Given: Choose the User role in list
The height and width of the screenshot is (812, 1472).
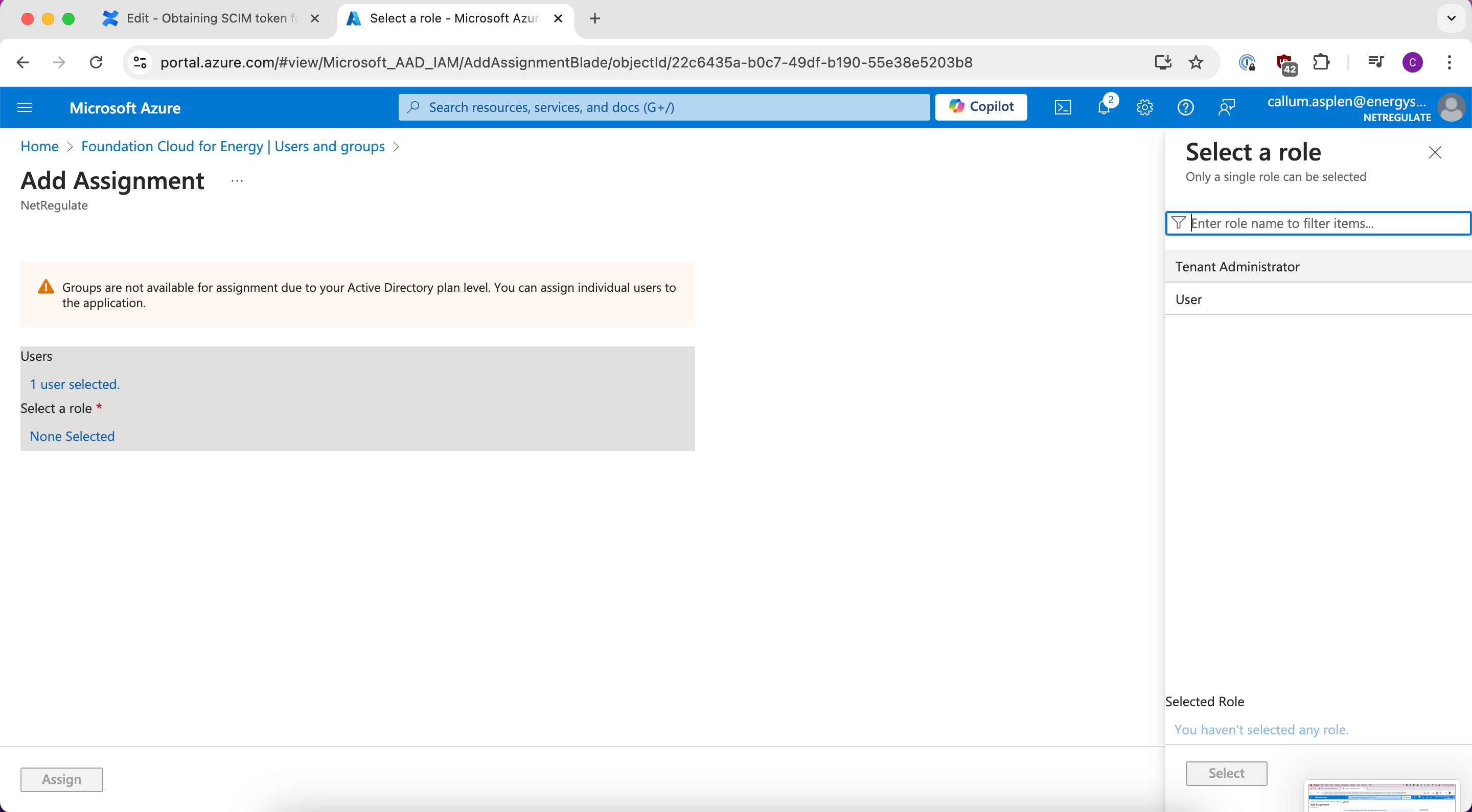Looking at the screenshot, I should click(1188, 299).
